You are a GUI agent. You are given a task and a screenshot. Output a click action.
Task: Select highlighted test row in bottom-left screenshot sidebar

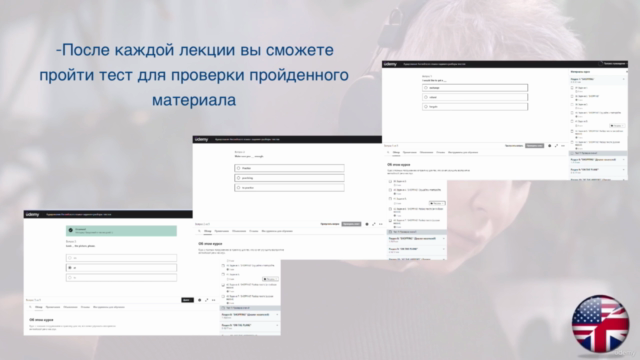(250, 308)
